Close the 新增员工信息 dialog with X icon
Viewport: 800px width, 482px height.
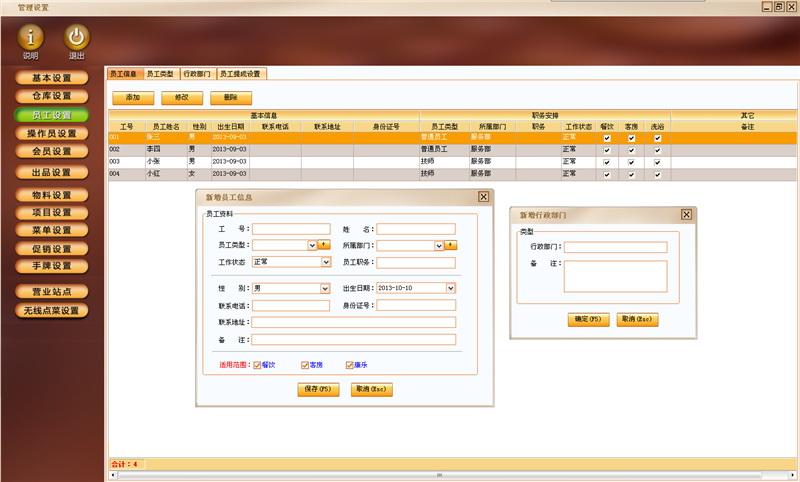[x=483, y=197]
